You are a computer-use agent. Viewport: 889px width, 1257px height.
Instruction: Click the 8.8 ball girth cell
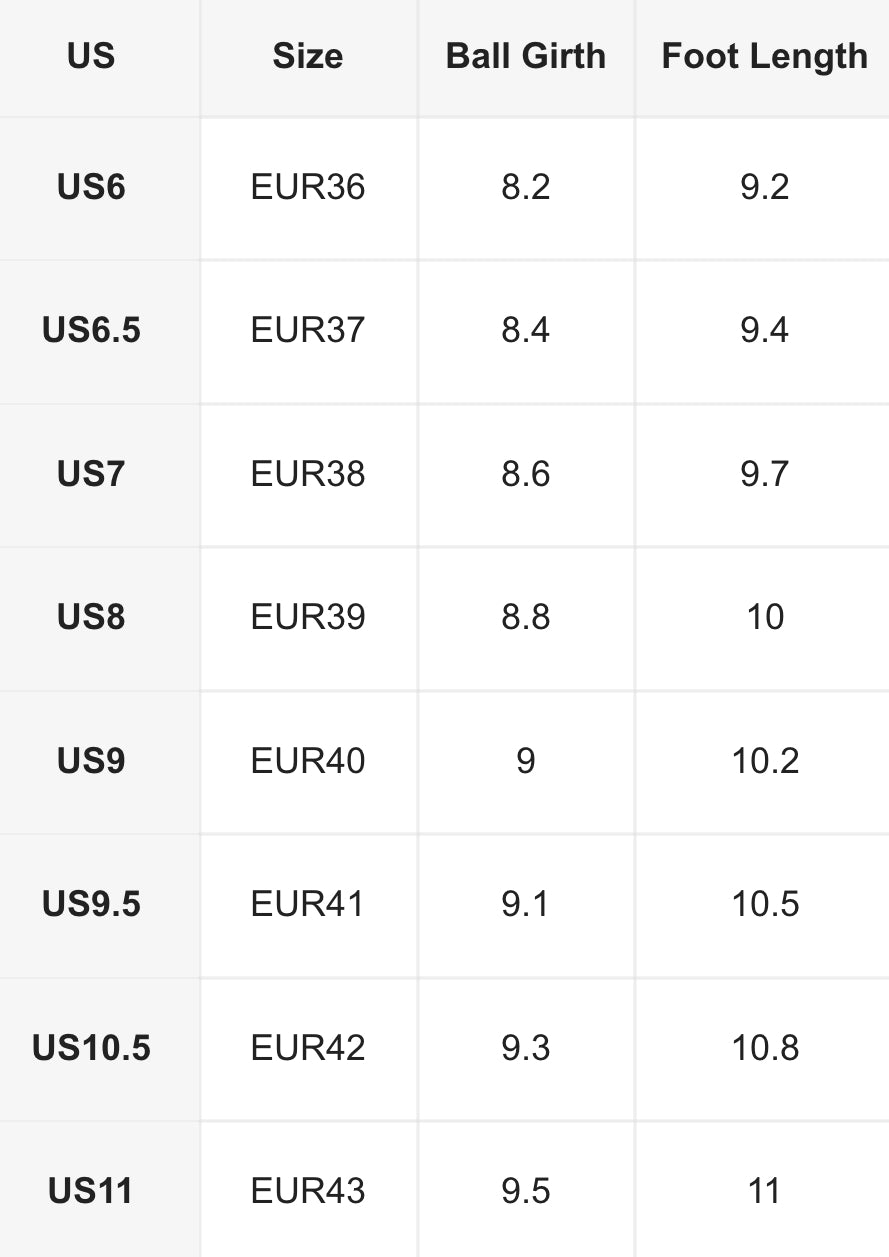click(526, 617)
